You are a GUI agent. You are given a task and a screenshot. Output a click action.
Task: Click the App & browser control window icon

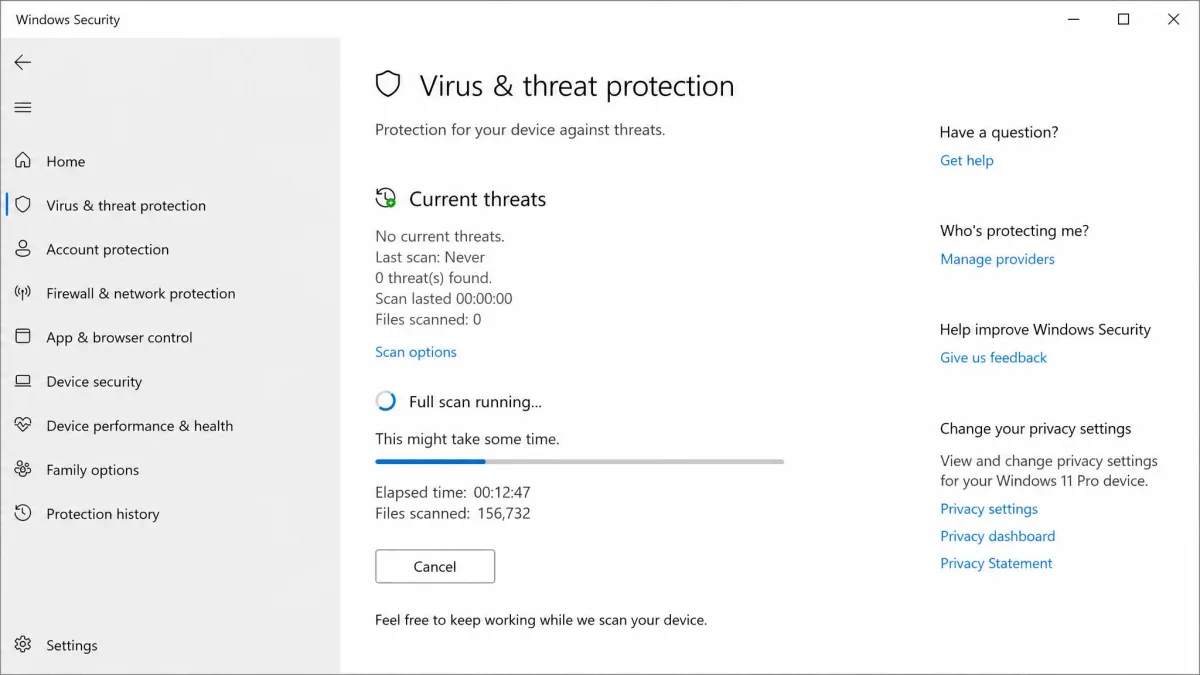(23, 337)
